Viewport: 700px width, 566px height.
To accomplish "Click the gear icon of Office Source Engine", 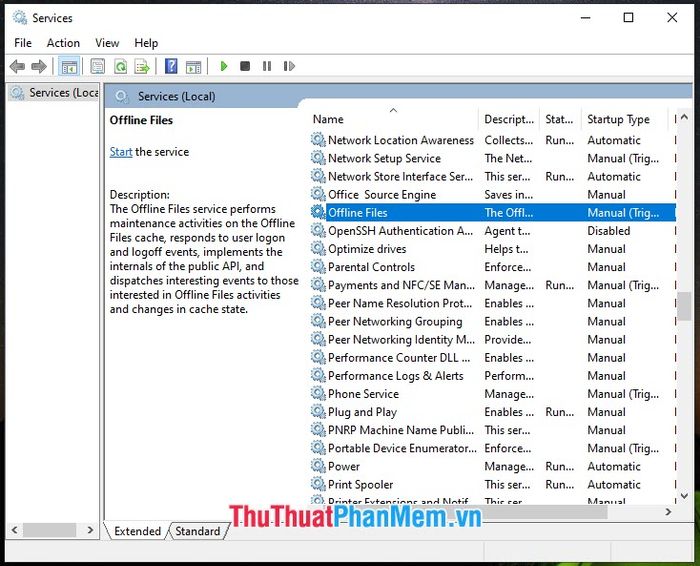I will tap(318, 194).
